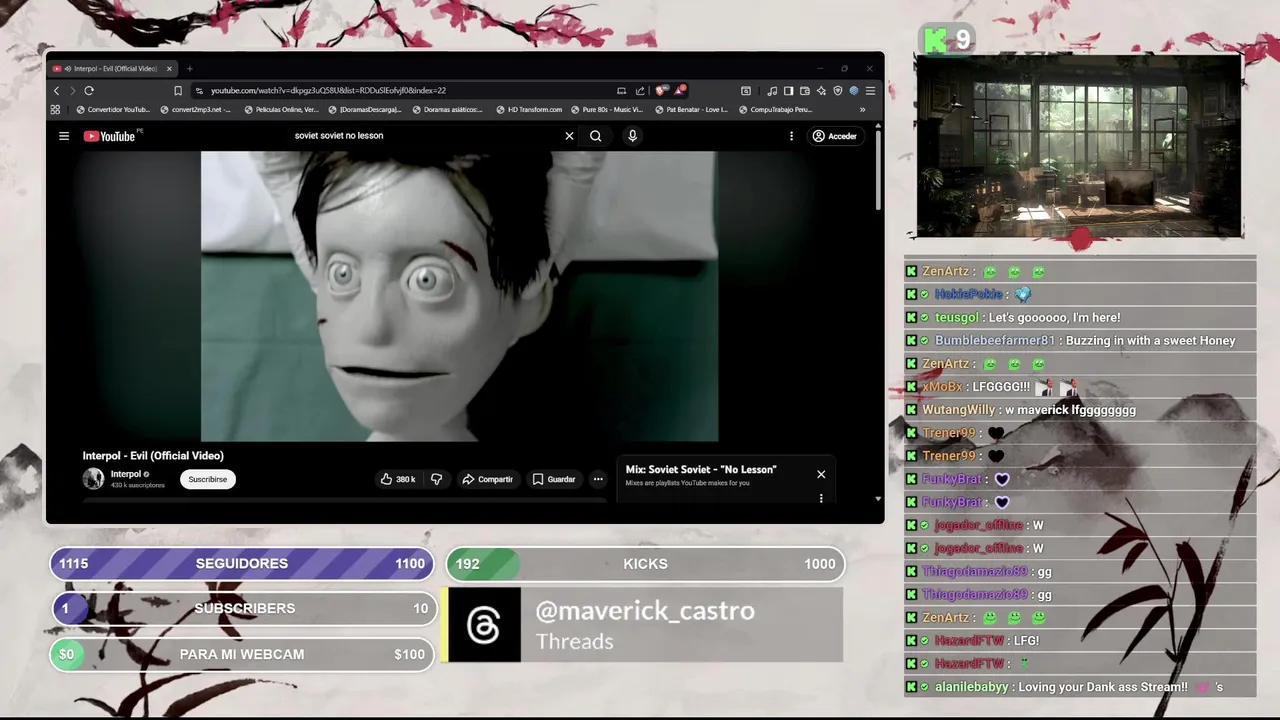Dislike the video with thumbs-down
This screenshot has width=1280, height=720.
point(437,479)
